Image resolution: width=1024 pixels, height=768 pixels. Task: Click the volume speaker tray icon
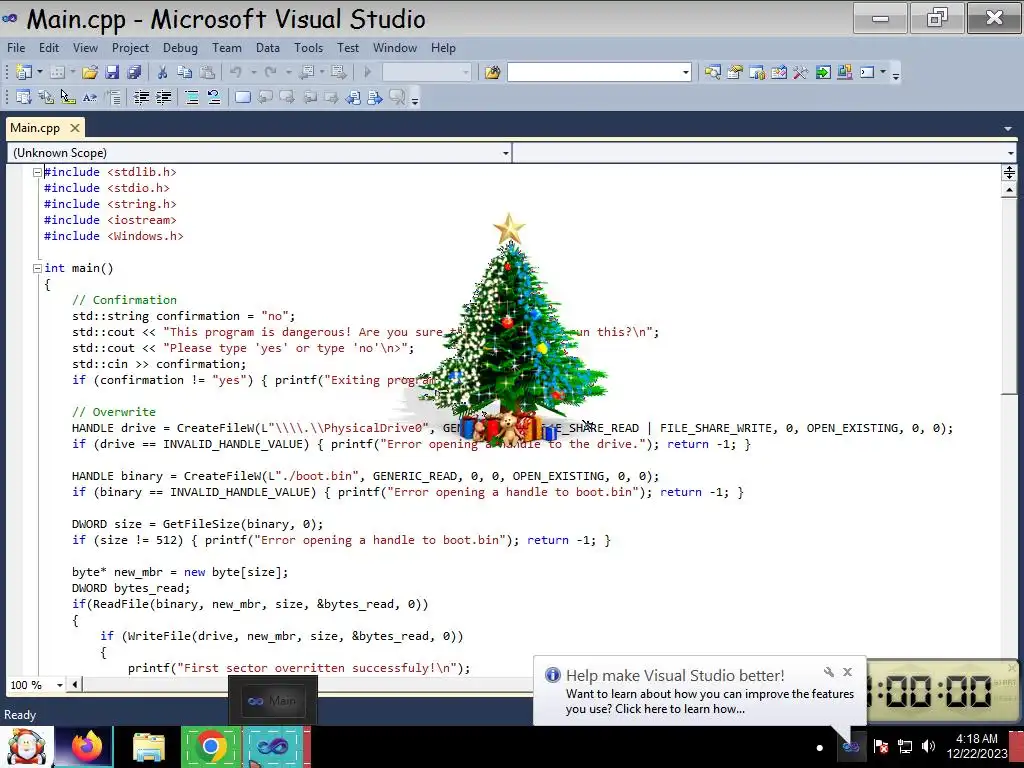(x=928, y=746)
